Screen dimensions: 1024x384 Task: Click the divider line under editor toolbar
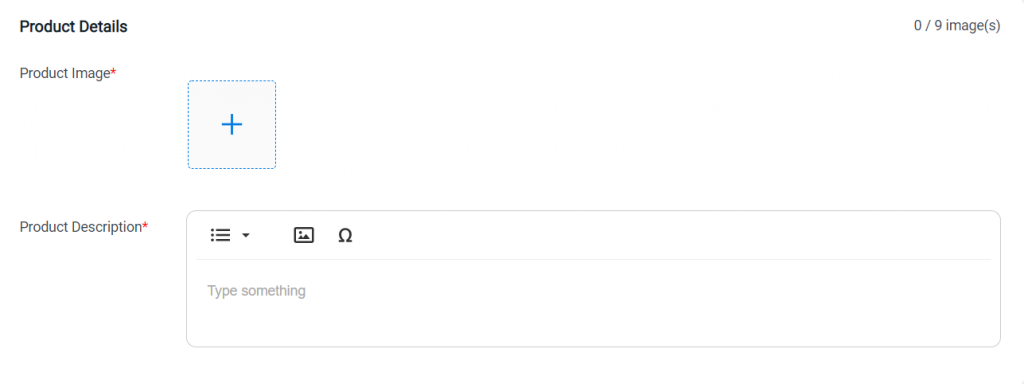(593, 259)
